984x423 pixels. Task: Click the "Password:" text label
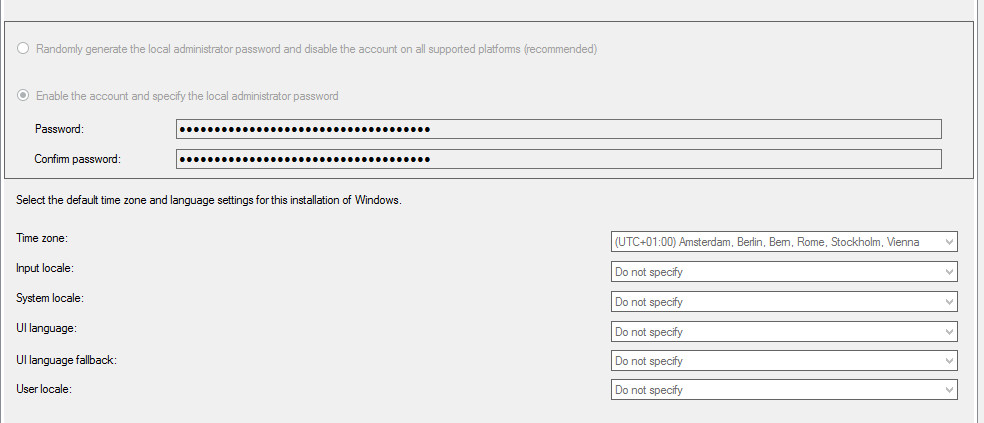pos(59,129)
